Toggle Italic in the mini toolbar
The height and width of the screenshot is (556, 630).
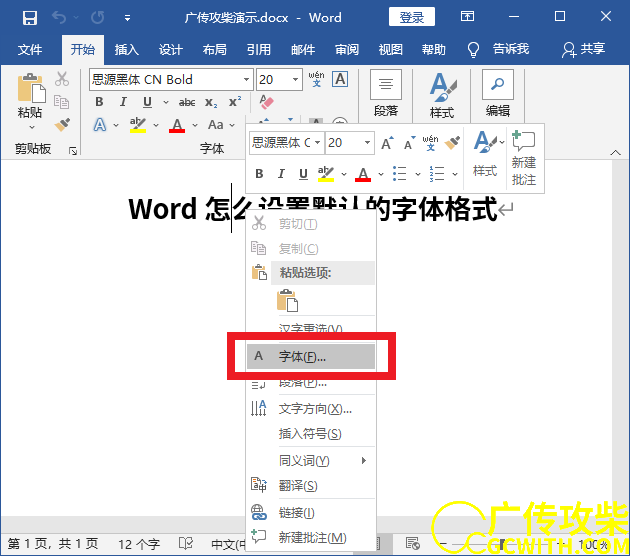281,174
